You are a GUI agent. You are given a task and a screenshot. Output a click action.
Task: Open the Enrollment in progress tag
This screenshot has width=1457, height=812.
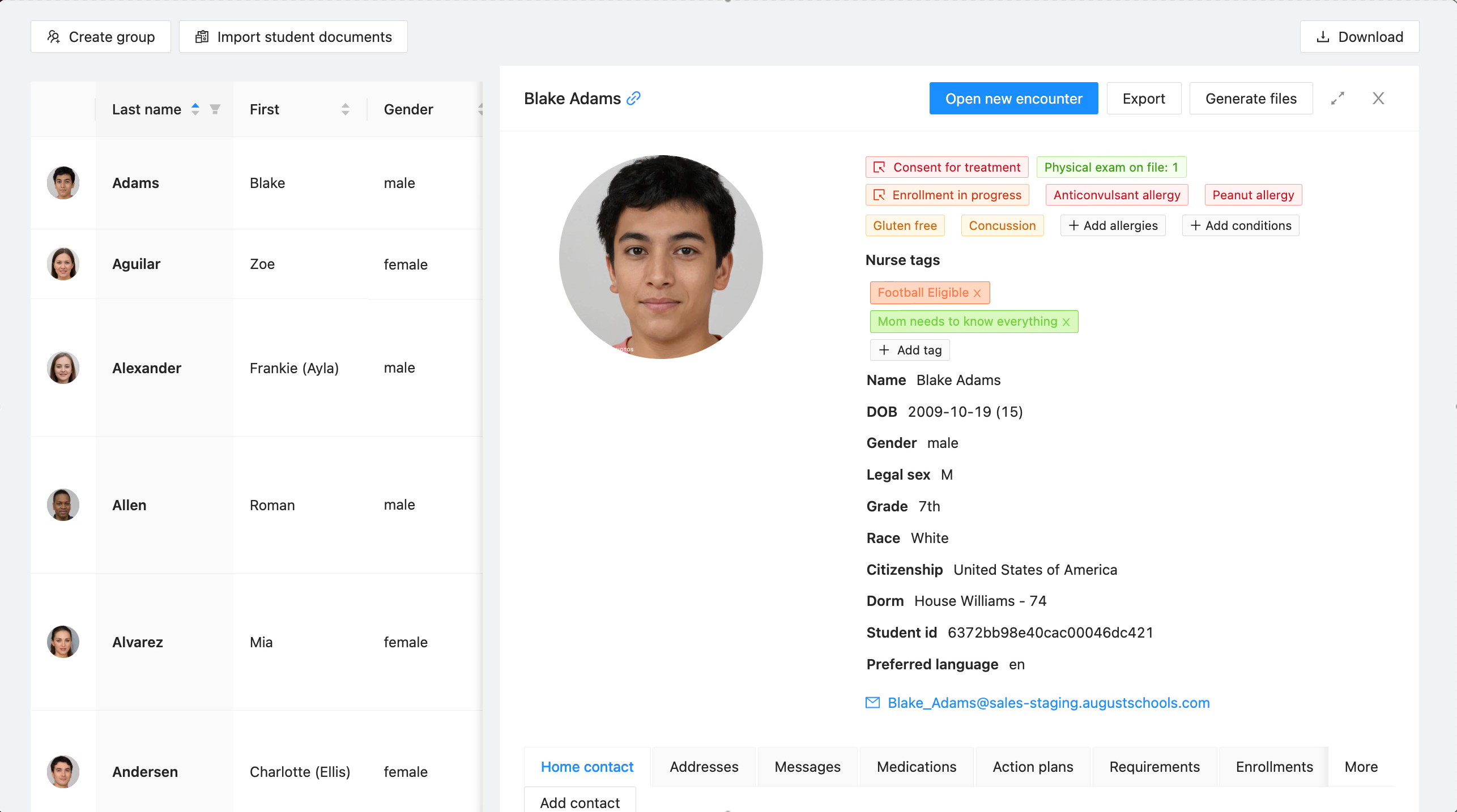947,195
